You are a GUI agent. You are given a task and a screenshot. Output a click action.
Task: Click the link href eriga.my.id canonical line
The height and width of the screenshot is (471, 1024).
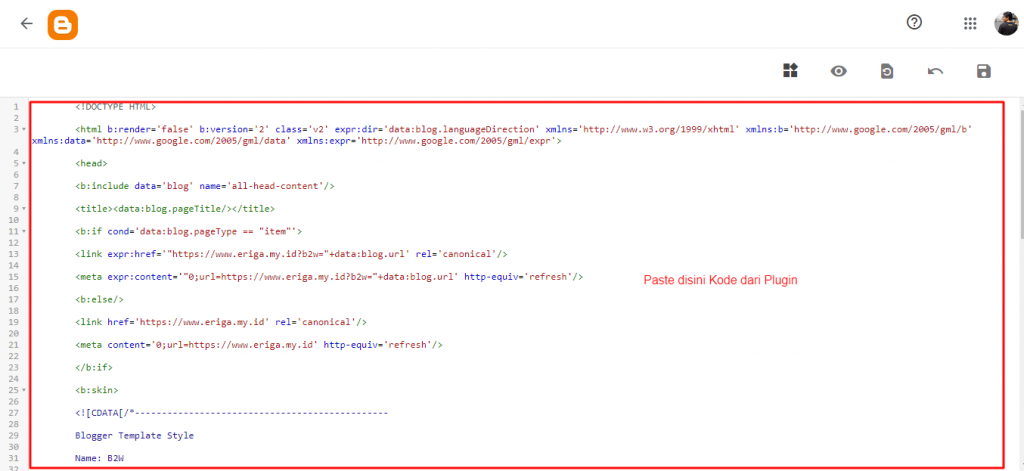point(221,322)
